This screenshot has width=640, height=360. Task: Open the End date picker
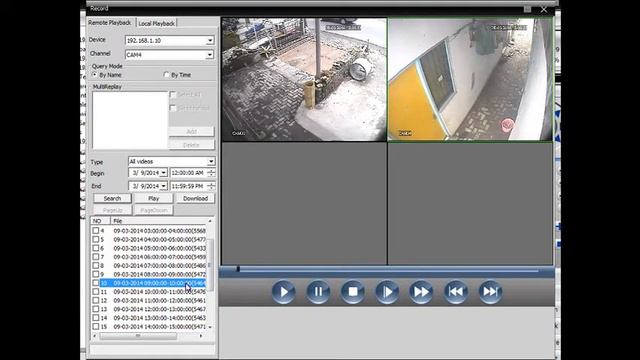[x=163, y=186]
